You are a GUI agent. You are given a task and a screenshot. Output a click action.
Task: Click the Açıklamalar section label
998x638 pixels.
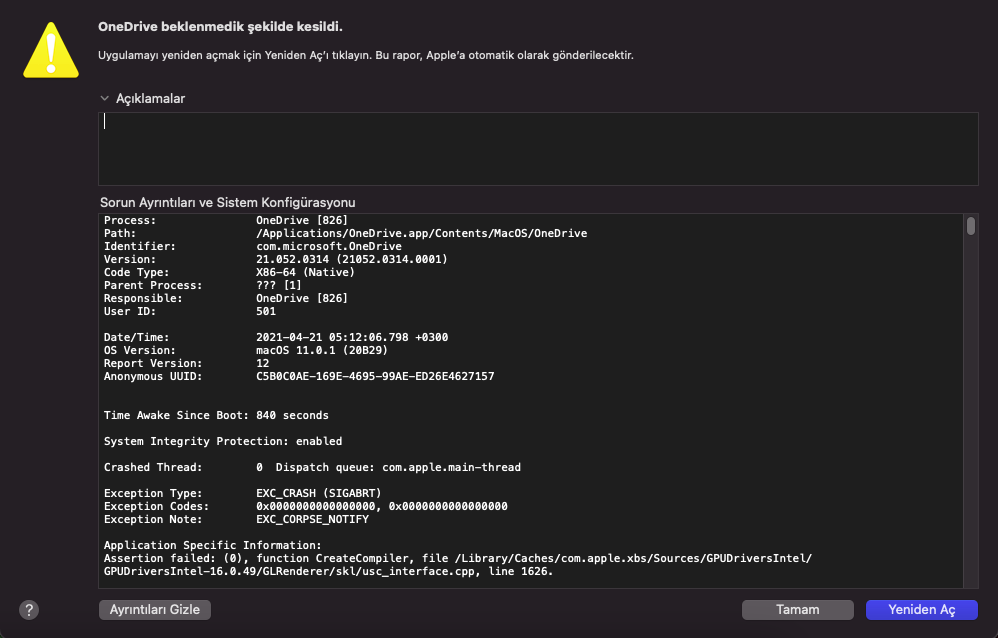click(150, 98)
